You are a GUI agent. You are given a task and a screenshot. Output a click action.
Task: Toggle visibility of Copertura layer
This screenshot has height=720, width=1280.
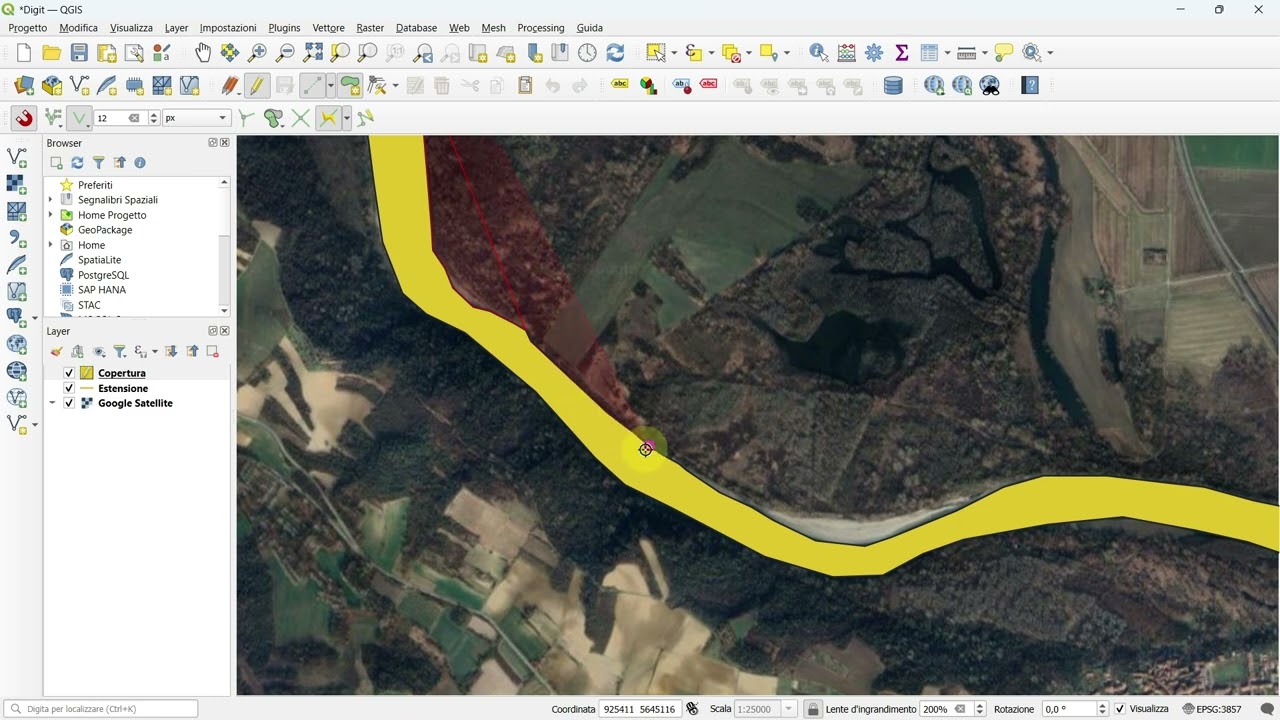pos(69,373)
